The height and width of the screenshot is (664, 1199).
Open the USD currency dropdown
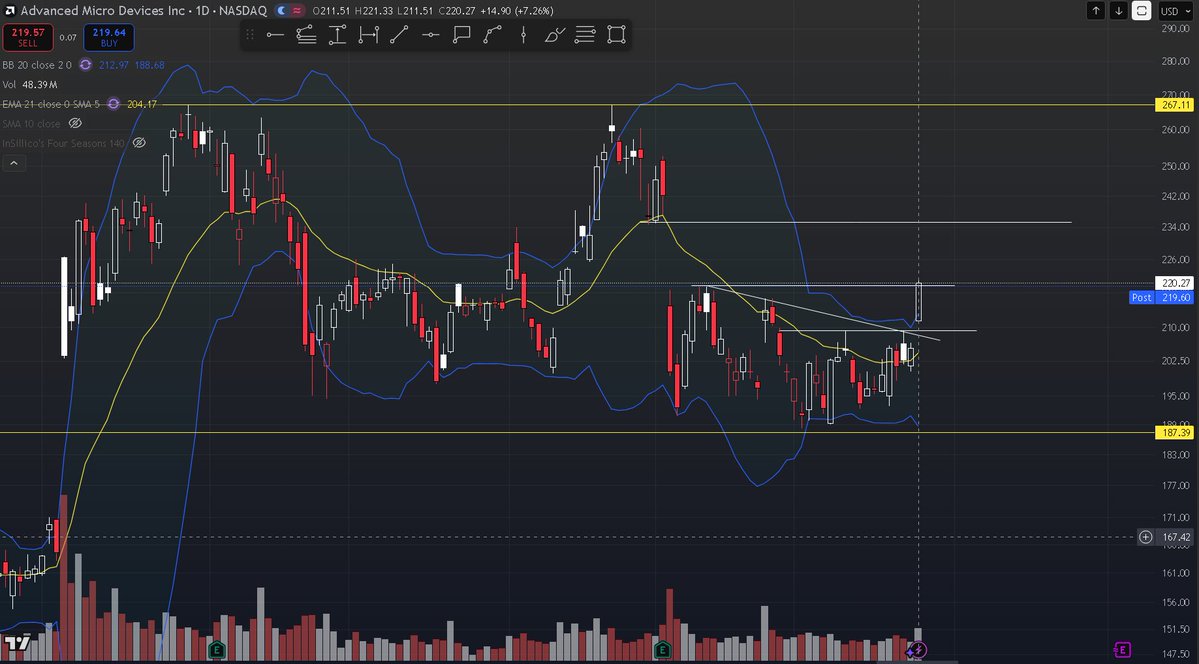point(1175,11)
